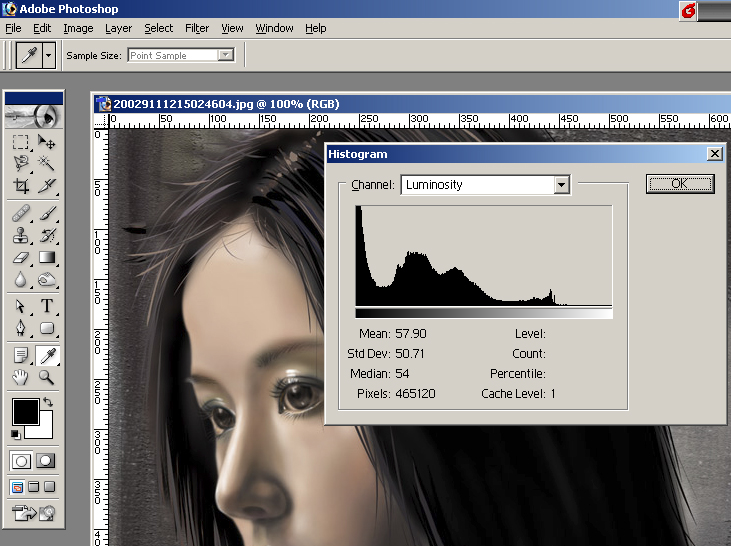This screenshot has width=731, height=546.
Task: Expand the Eyedropper tool preset picker
Action: pyautogui.click(x=48, y=55)
